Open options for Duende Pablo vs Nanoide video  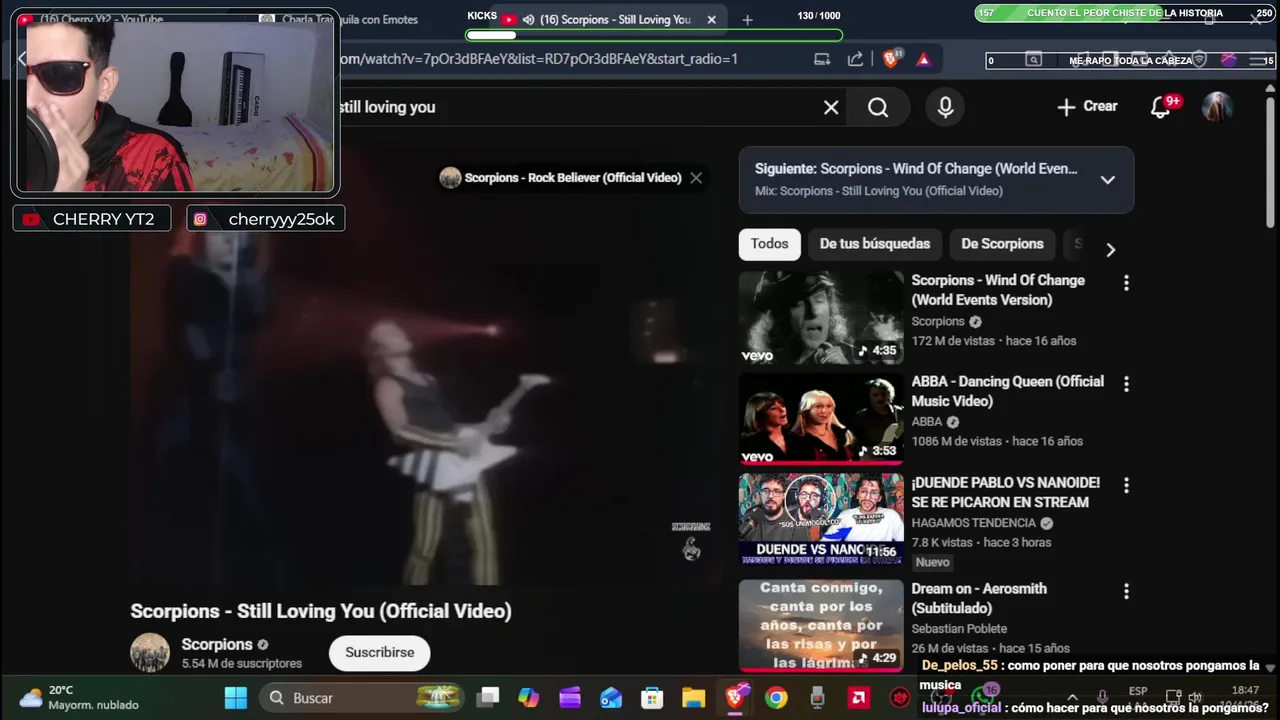[x=1126, y=485]
